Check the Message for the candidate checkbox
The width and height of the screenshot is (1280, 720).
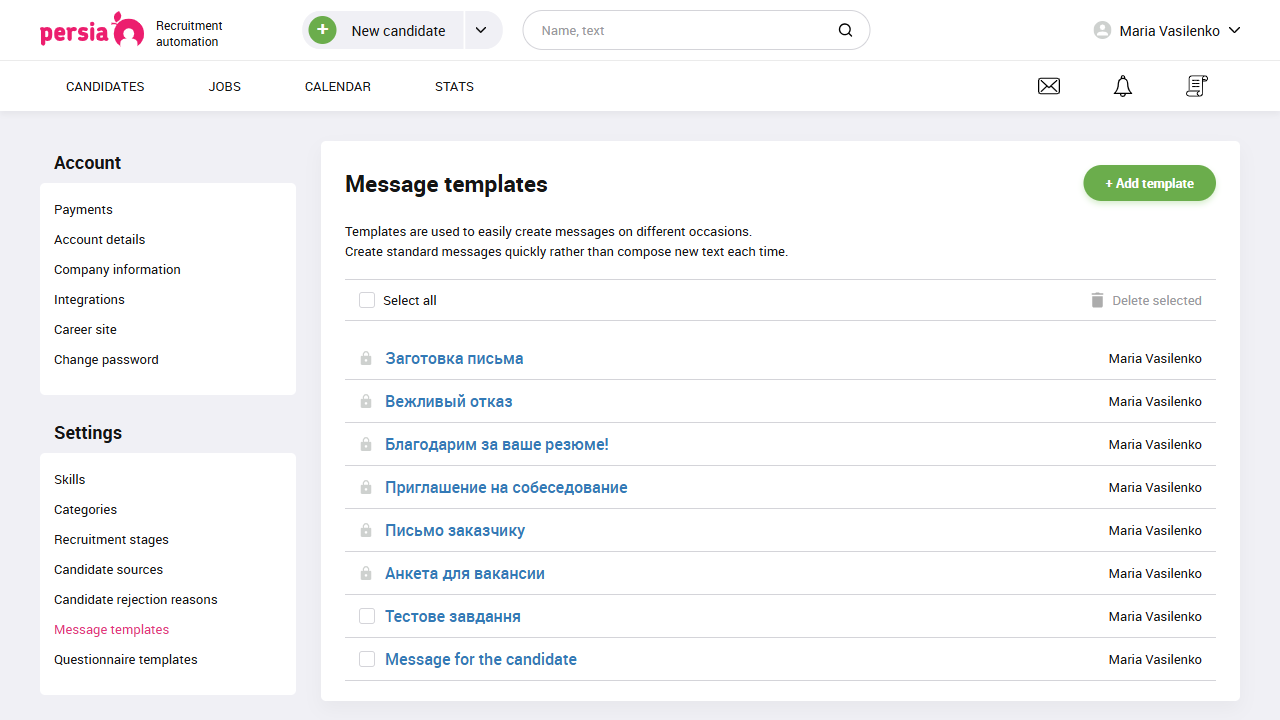pos(366,659)
